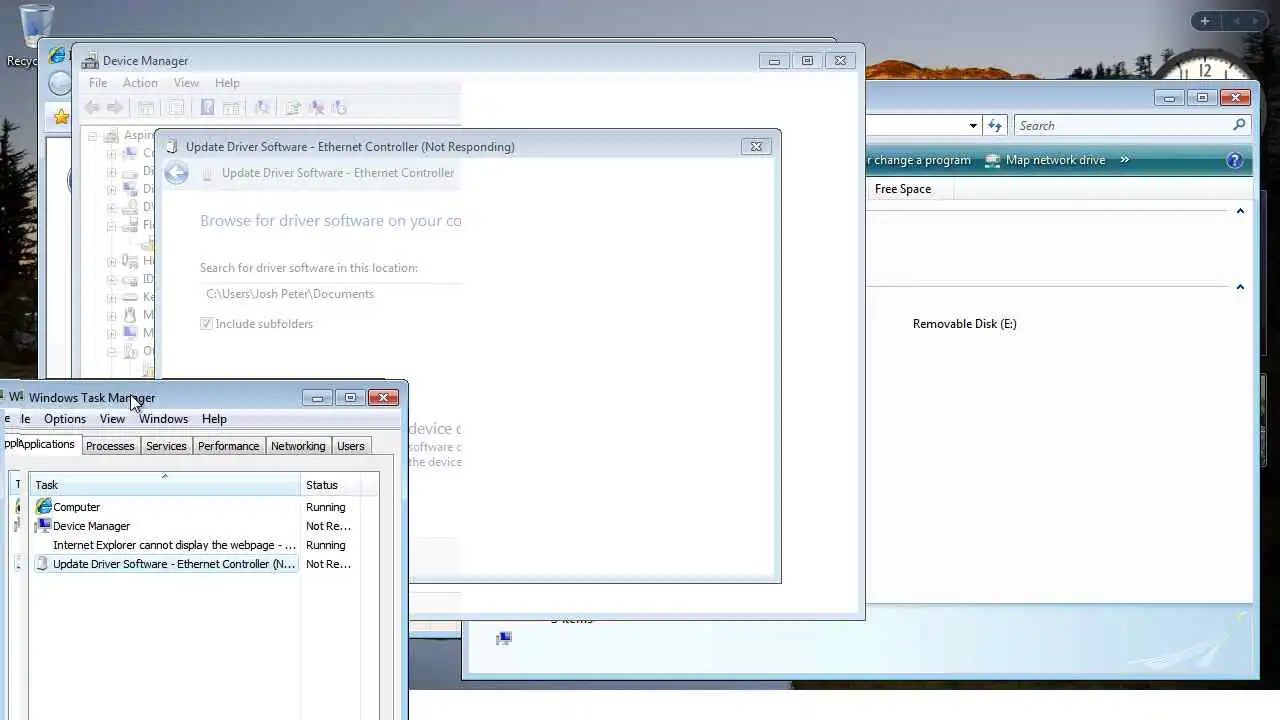Switch to the Services tab
Screen dimensions: 1280x720
pyautogui.click(x=166, y=446)
